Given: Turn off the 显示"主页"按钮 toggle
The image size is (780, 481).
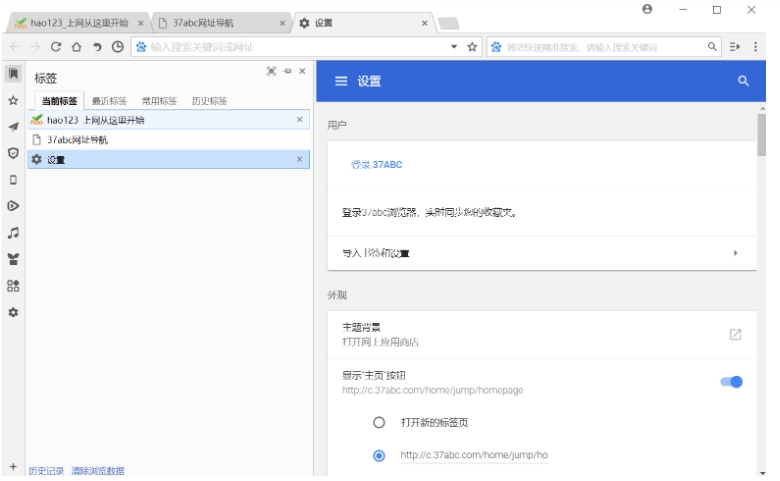Looking at the screenshot, I should [x=731, y=381].
